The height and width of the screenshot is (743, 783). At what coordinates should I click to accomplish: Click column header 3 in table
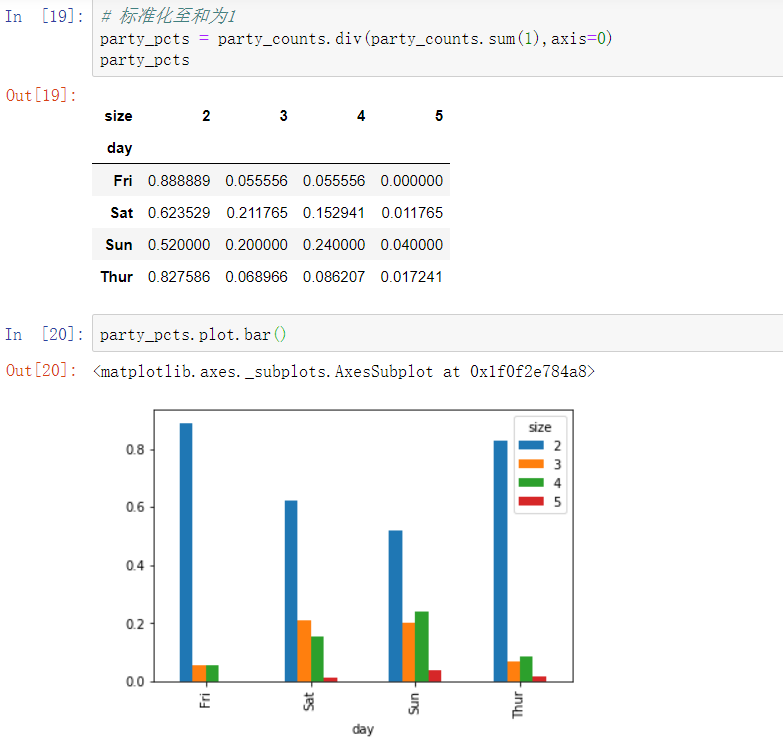(x=284, y=116)
